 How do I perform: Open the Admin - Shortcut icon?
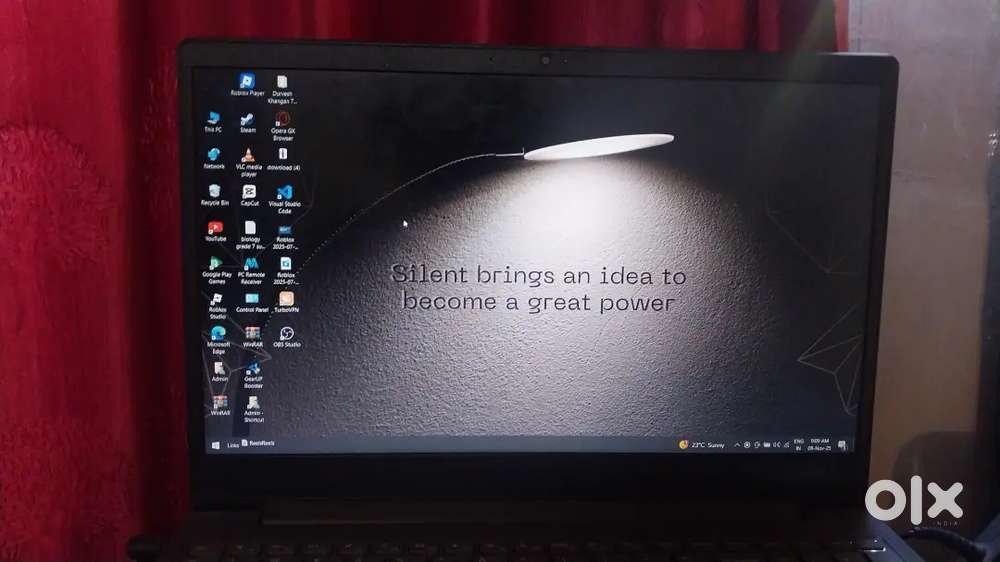click(253, 410)
